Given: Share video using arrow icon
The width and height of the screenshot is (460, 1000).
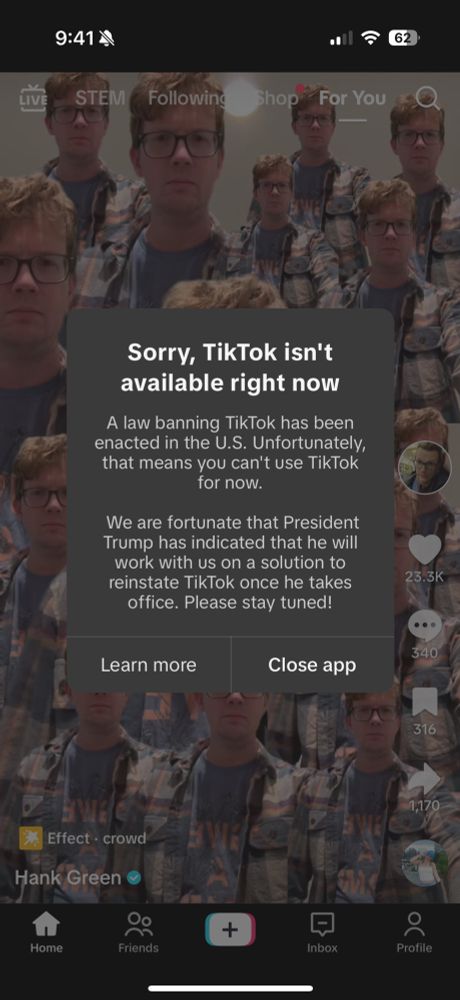Looking at the screenshot, I should [x=424, y=779].
